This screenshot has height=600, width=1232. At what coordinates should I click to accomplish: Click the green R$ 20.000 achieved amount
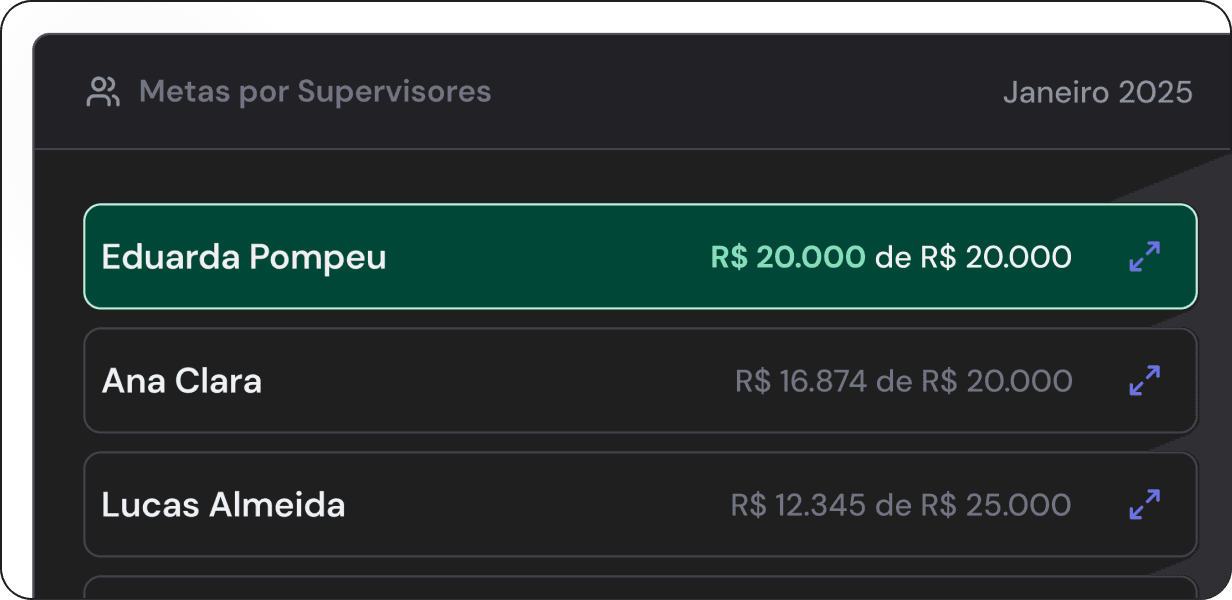coord(788,257)
